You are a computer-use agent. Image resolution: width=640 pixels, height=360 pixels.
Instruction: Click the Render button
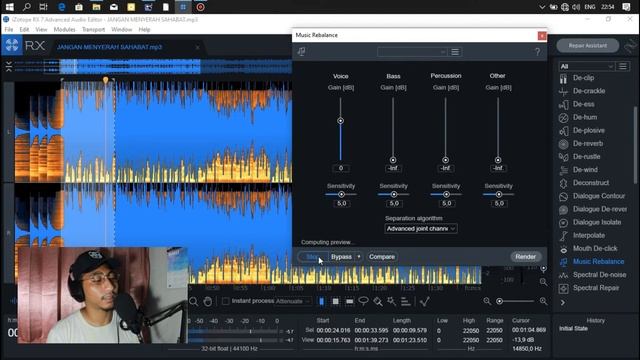[x=525, y=257]
